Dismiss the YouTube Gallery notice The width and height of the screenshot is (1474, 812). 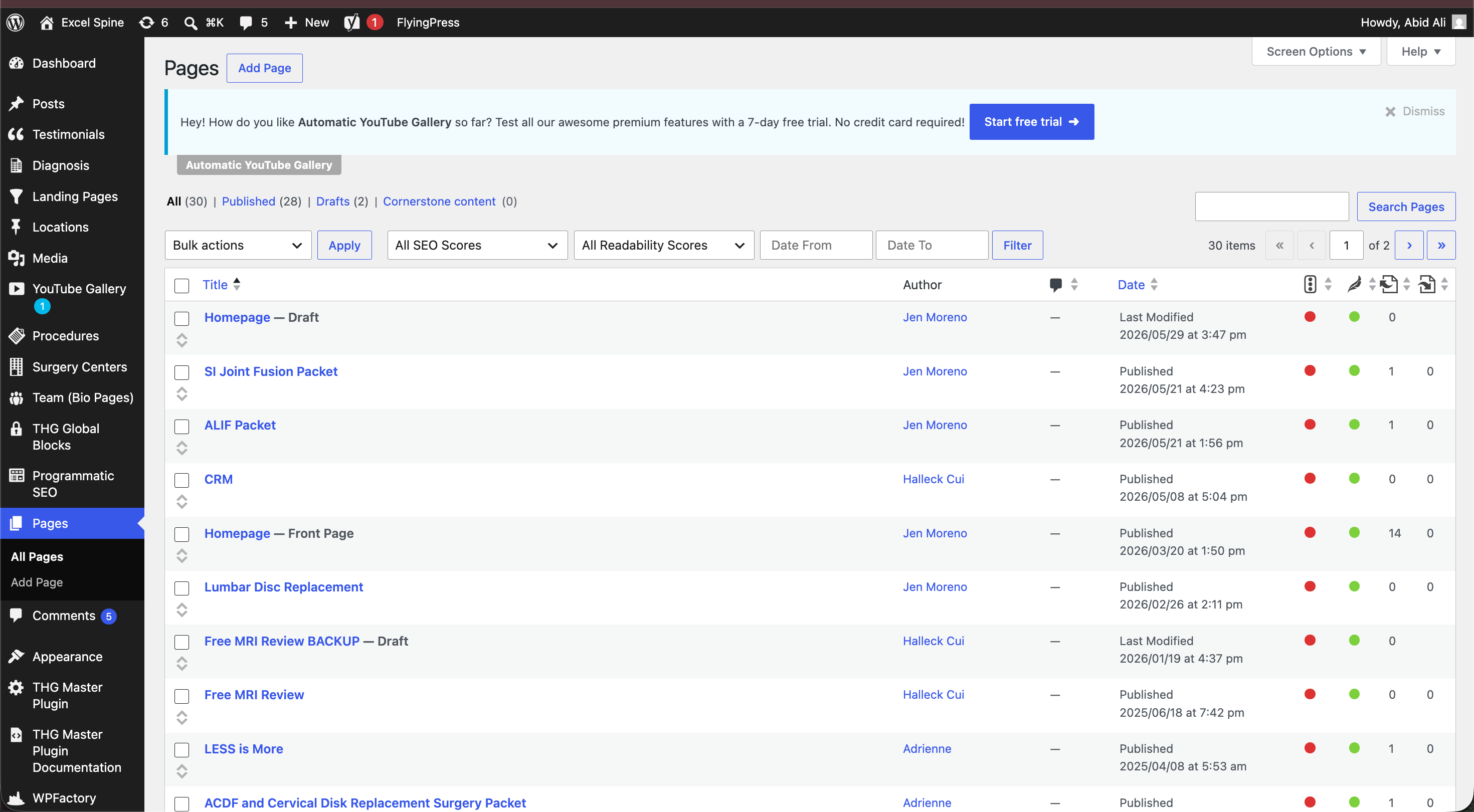pos(1415,111)
